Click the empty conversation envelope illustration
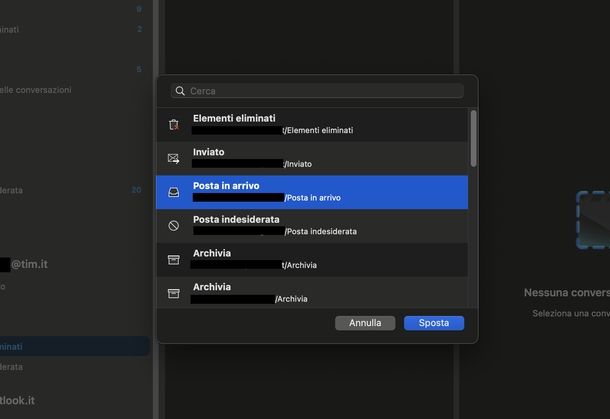The width and height of the screenshot is (610, 419). tap(592, 221)
